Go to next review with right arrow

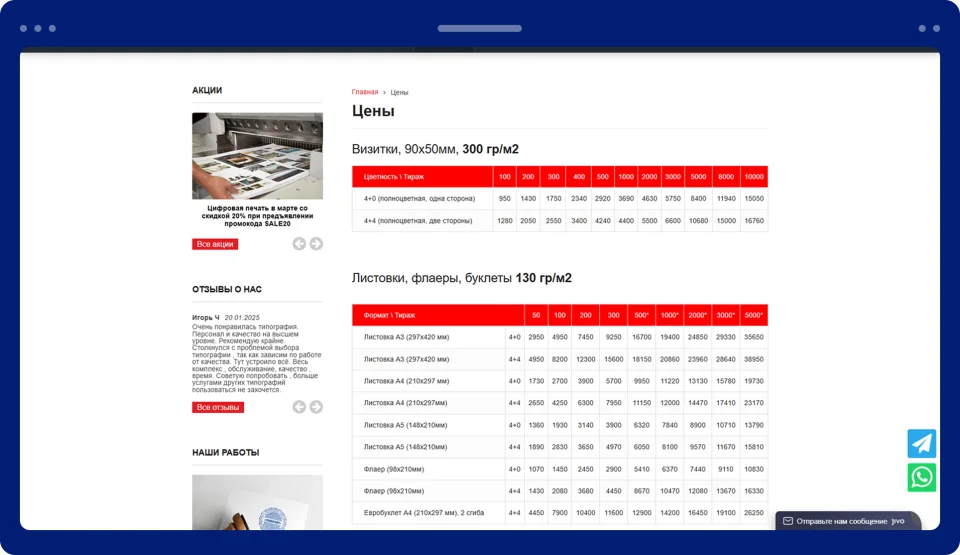point(316,407)
